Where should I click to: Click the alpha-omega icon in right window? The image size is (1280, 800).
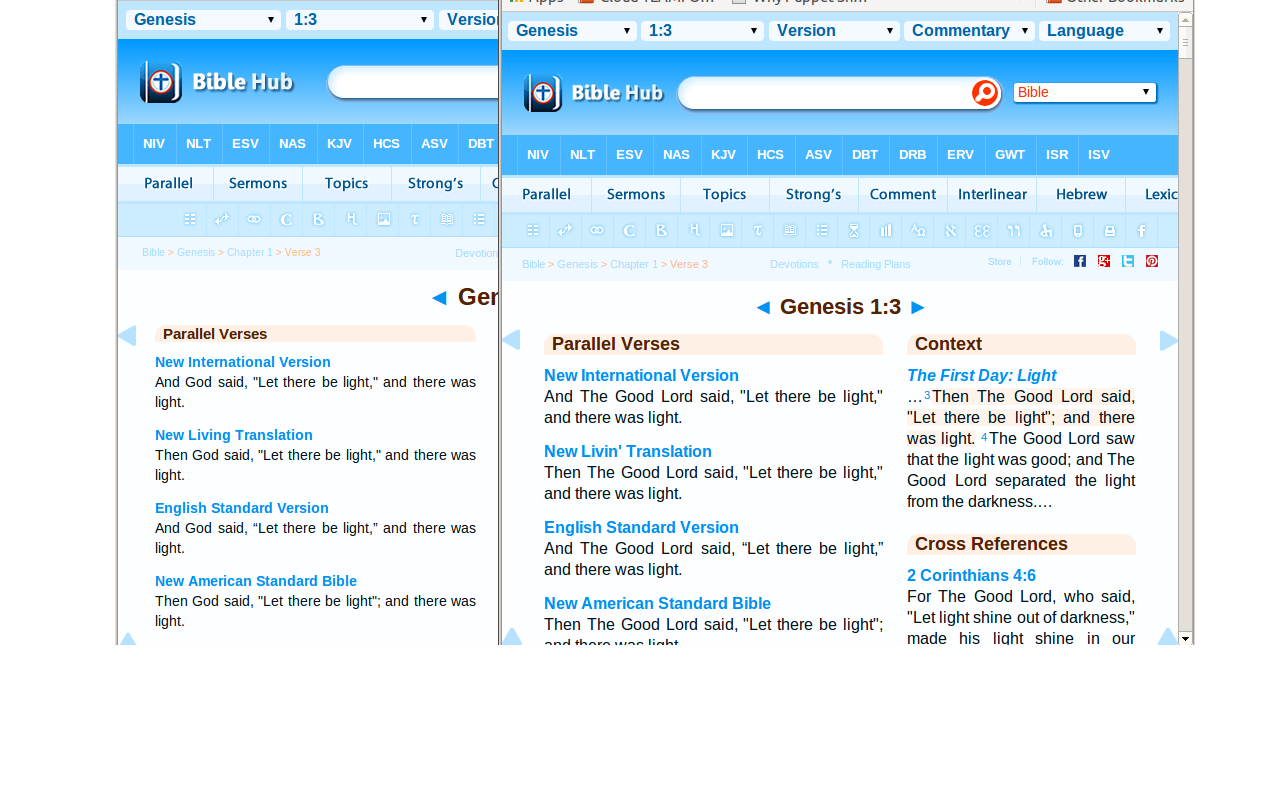tap(917, 231)
